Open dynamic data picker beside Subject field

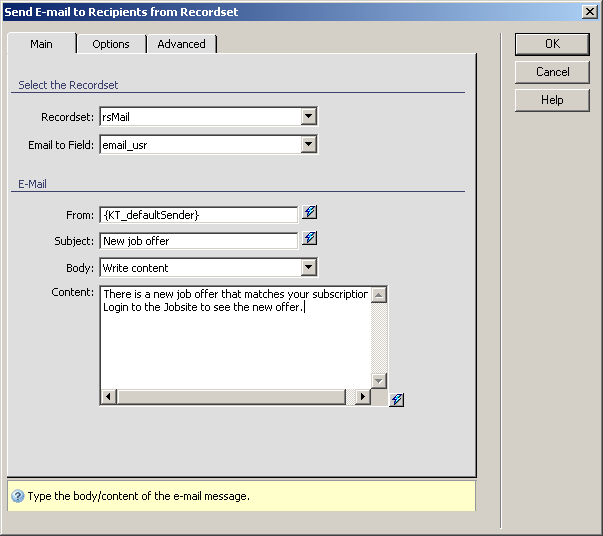(310, 239)
